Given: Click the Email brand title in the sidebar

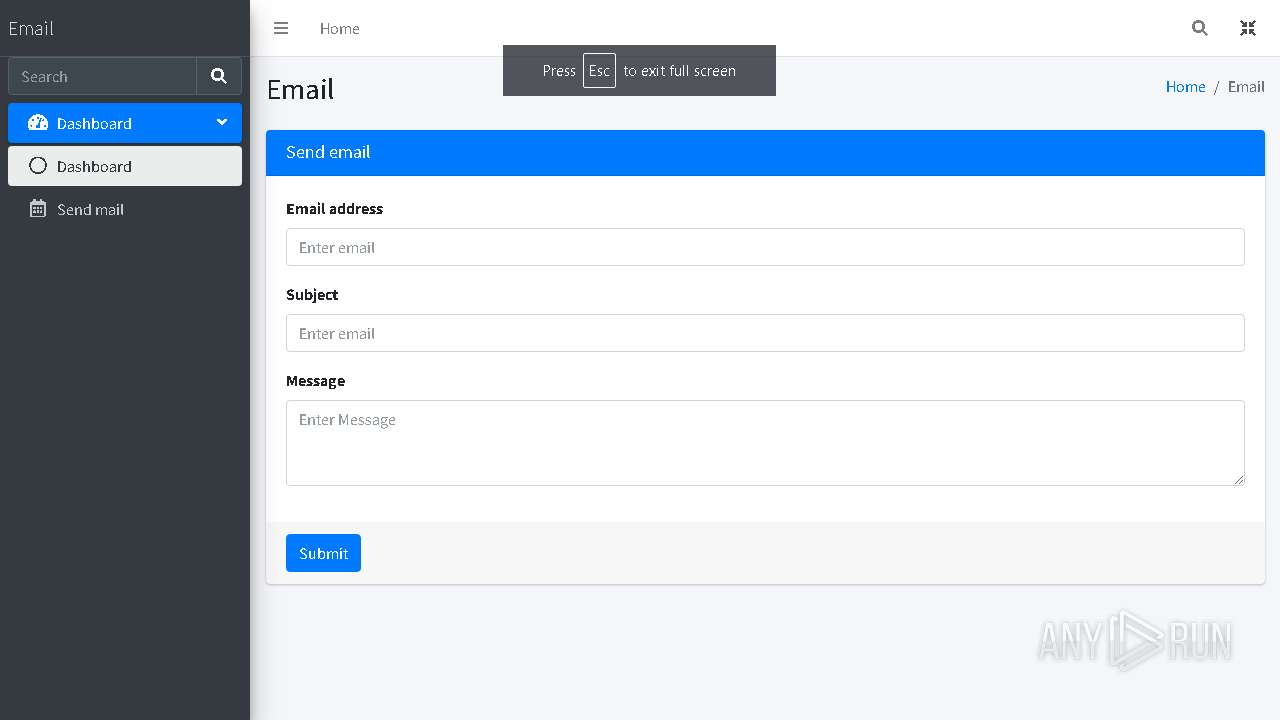Looking at the screenshot, I should (31, 28).
